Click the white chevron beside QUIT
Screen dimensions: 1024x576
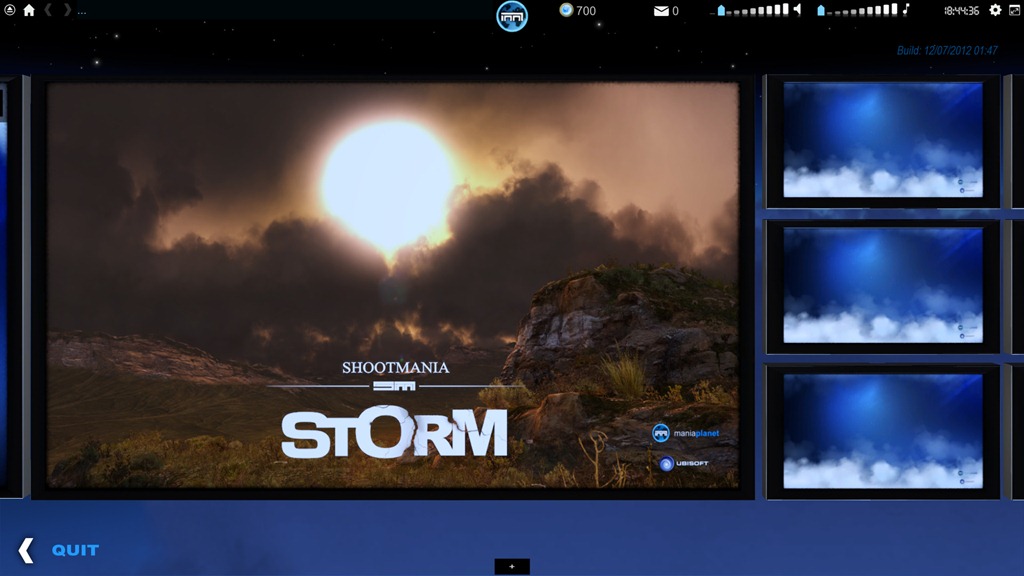point(27,550)
